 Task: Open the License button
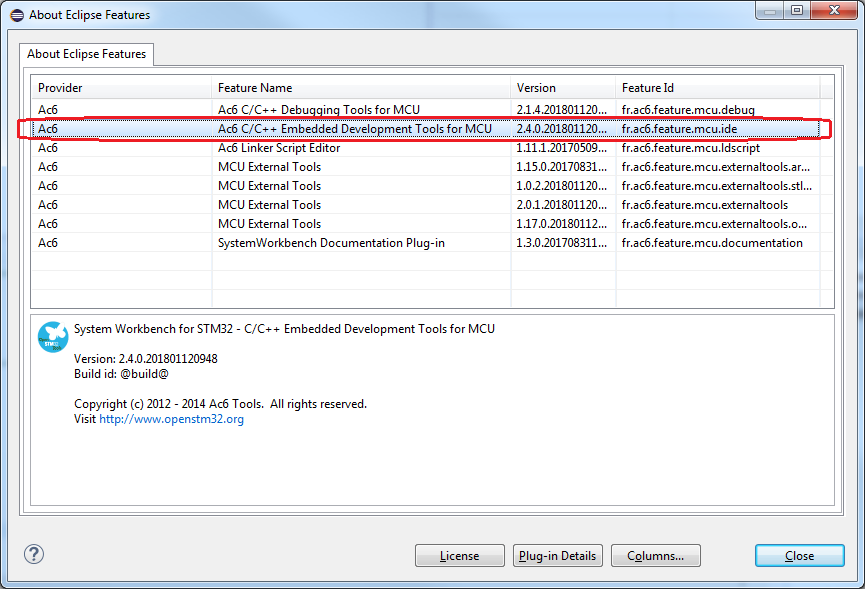pos(460,556)
